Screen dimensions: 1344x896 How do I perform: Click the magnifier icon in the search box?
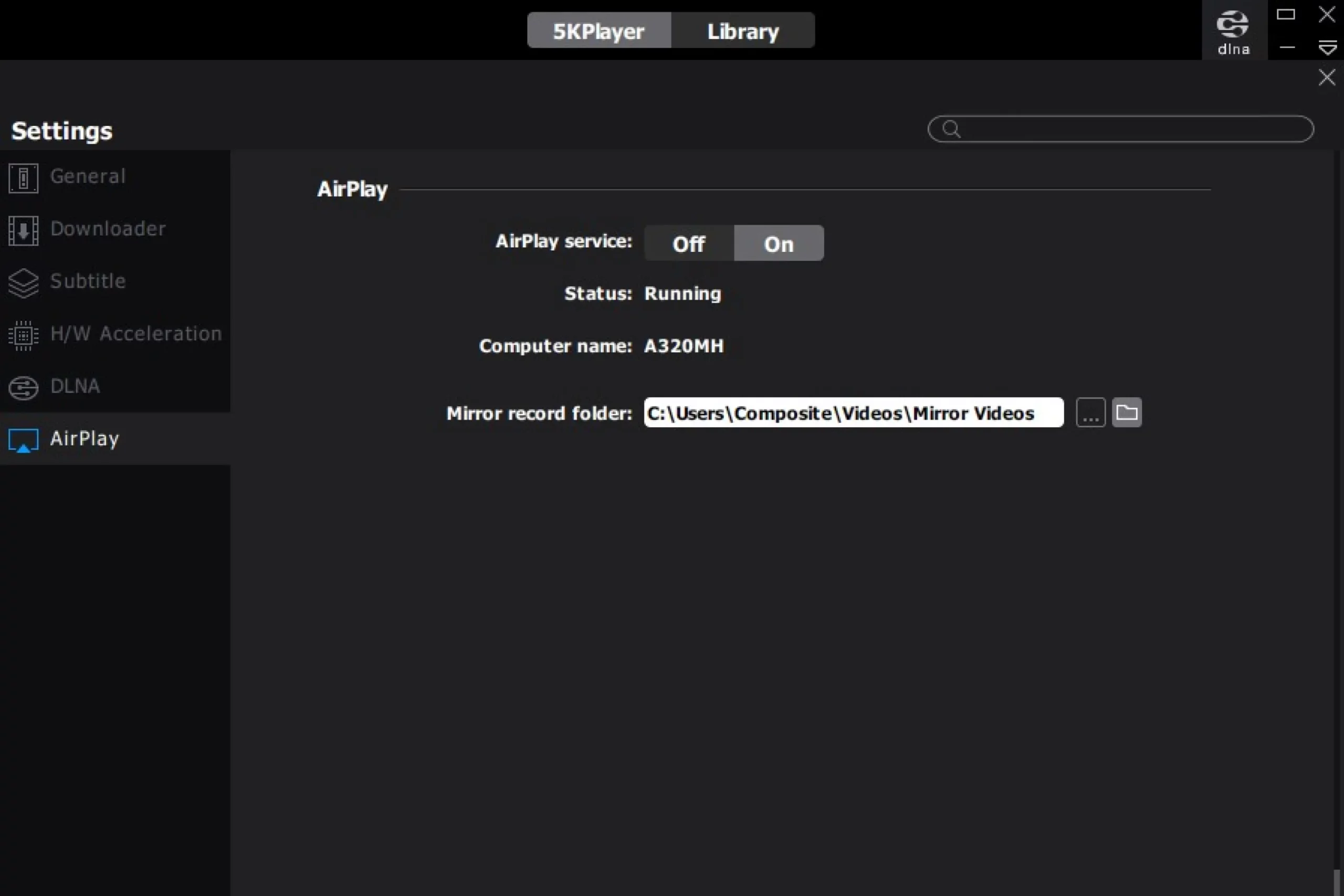[951, 129]
